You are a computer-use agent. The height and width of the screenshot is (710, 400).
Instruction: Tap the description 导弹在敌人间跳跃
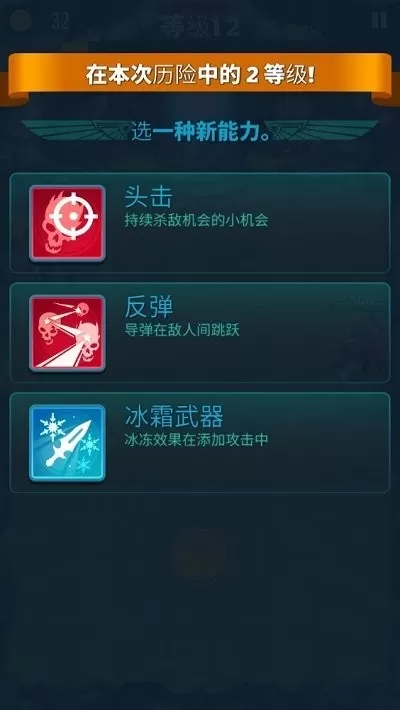point(182,330)
